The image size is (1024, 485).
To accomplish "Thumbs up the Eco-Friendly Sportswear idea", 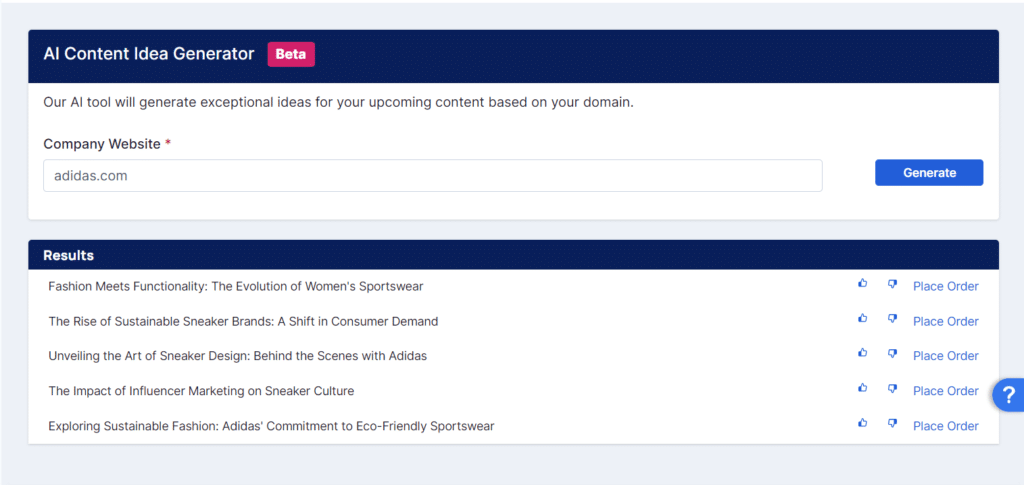I will 863,423.
